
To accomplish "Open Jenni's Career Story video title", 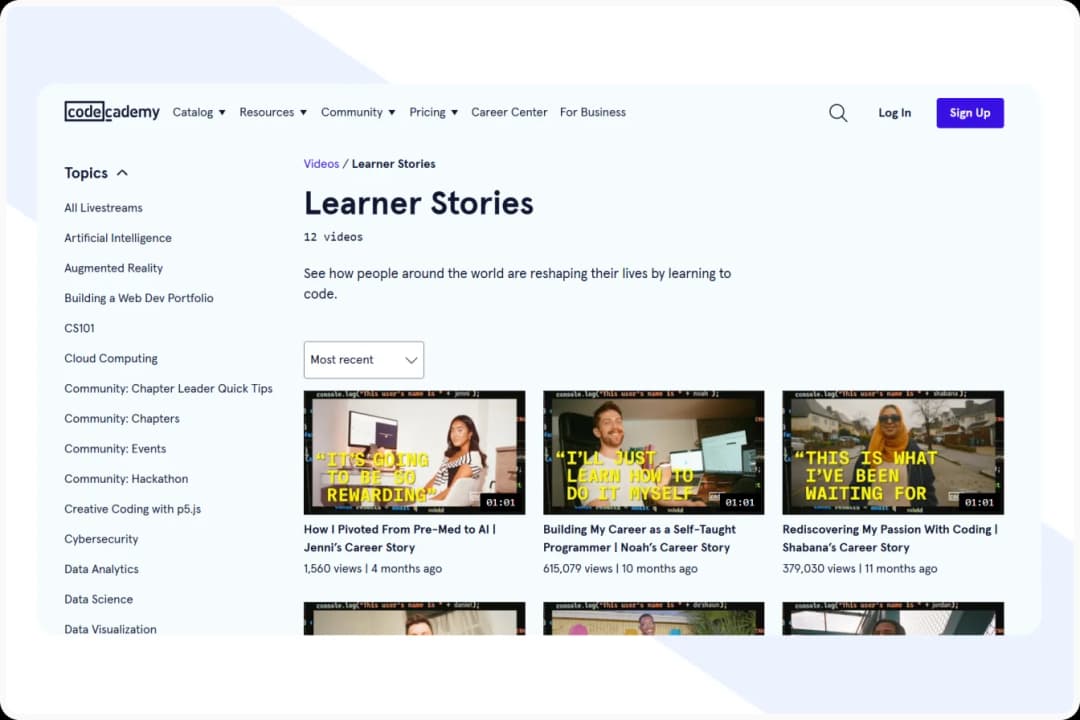I will (400, 538).
